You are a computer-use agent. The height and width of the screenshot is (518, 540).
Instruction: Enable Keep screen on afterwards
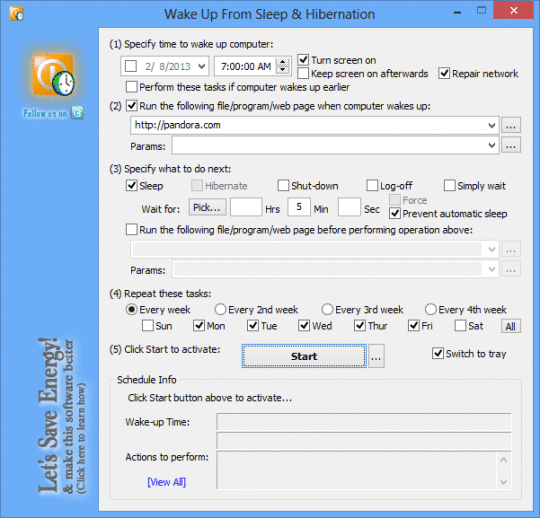click(x=303, y=73)
